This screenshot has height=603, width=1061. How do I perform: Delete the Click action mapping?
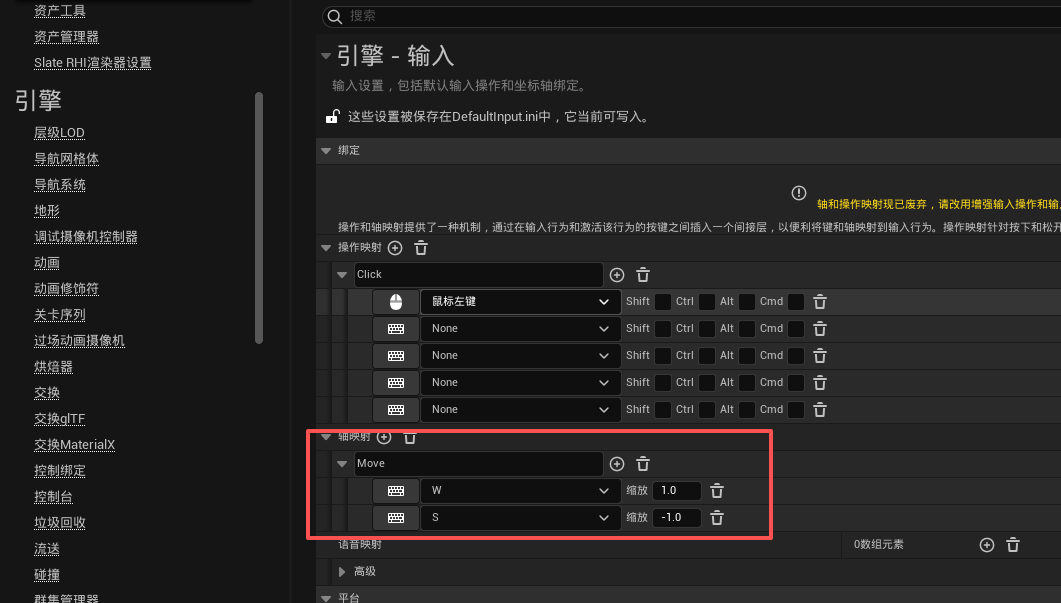(x=643, y=275)
